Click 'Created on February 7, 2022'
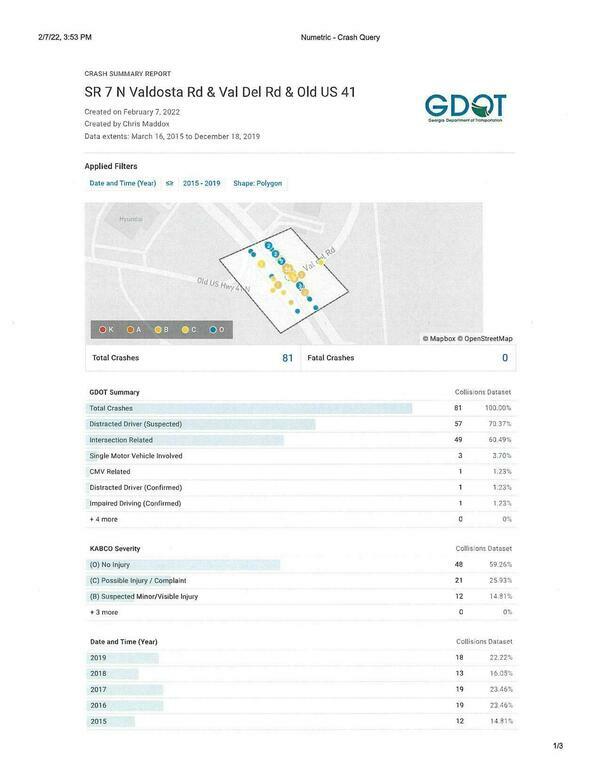Image resolution: width=600 pixels, height=777 pixels. 132,112
